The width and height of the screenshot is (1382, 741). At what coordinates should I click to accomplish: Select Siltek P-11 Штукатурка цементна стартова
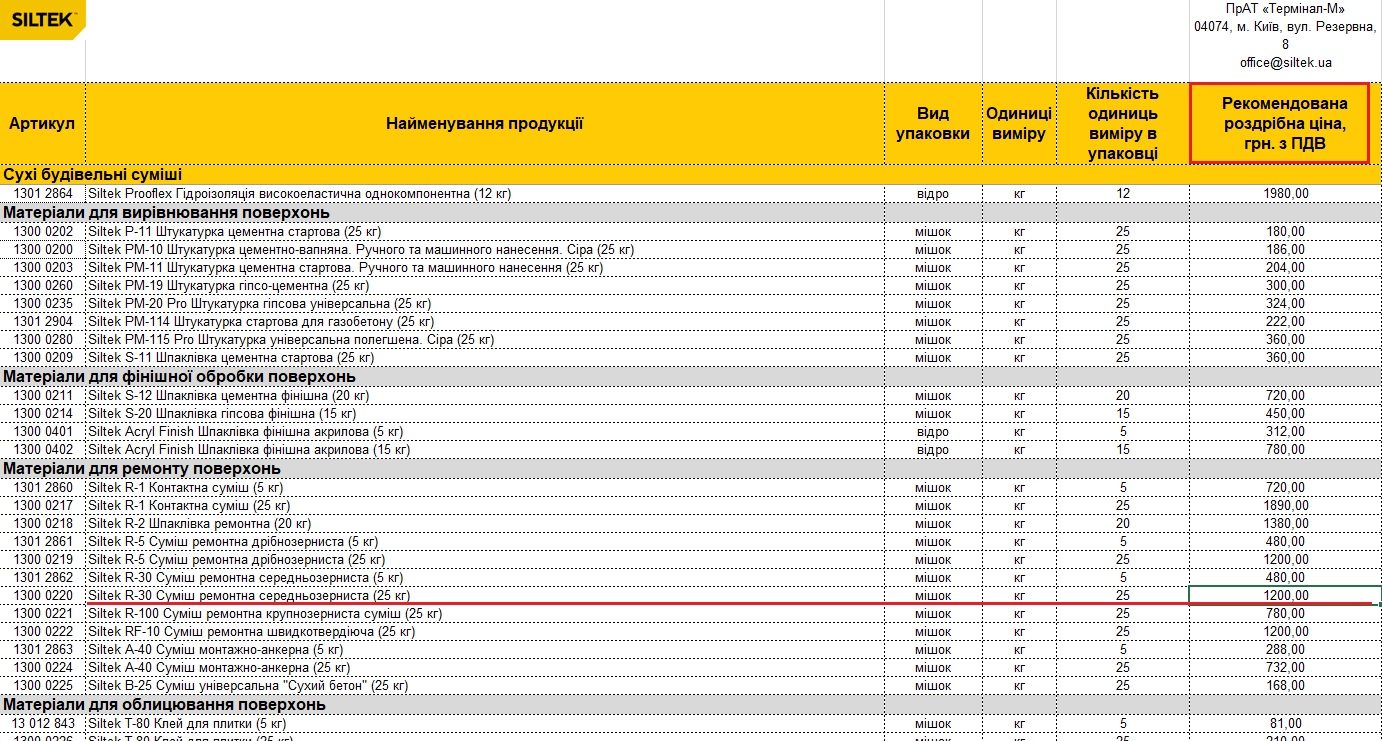485,231
